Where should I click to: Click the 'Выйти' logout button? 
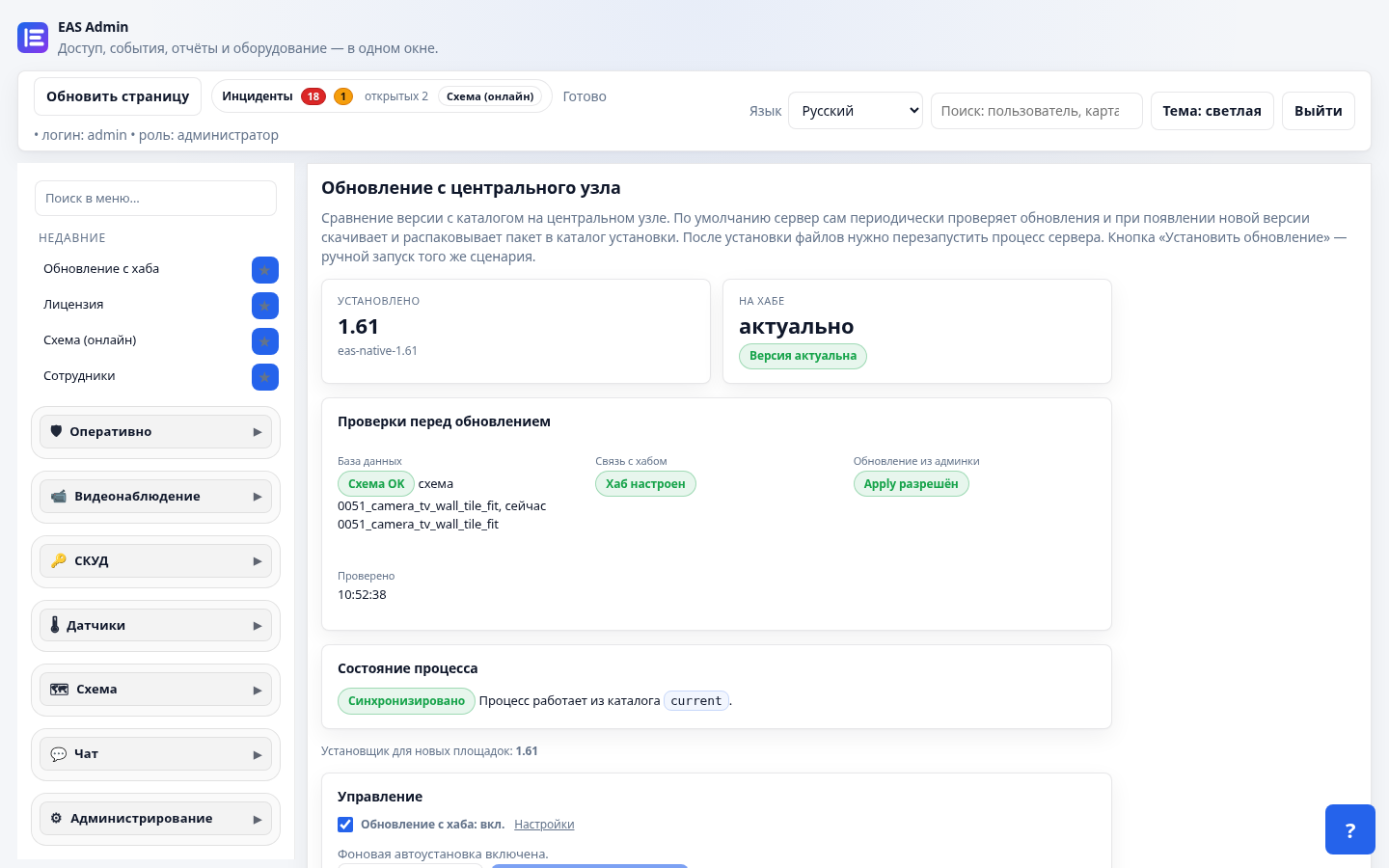pos(1319,111)
